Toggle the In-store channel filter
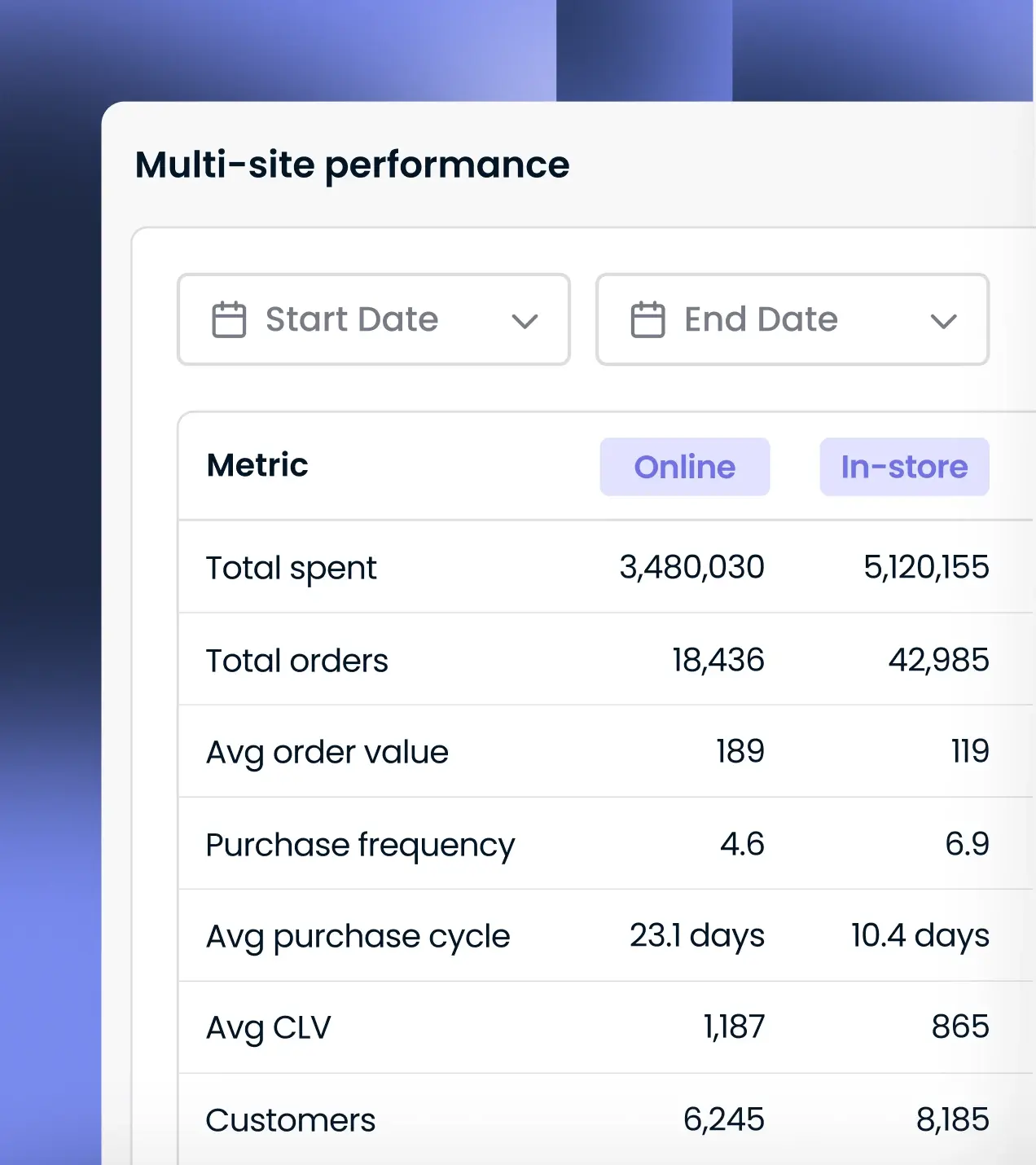1036x1165 pixels. (903, 466)
